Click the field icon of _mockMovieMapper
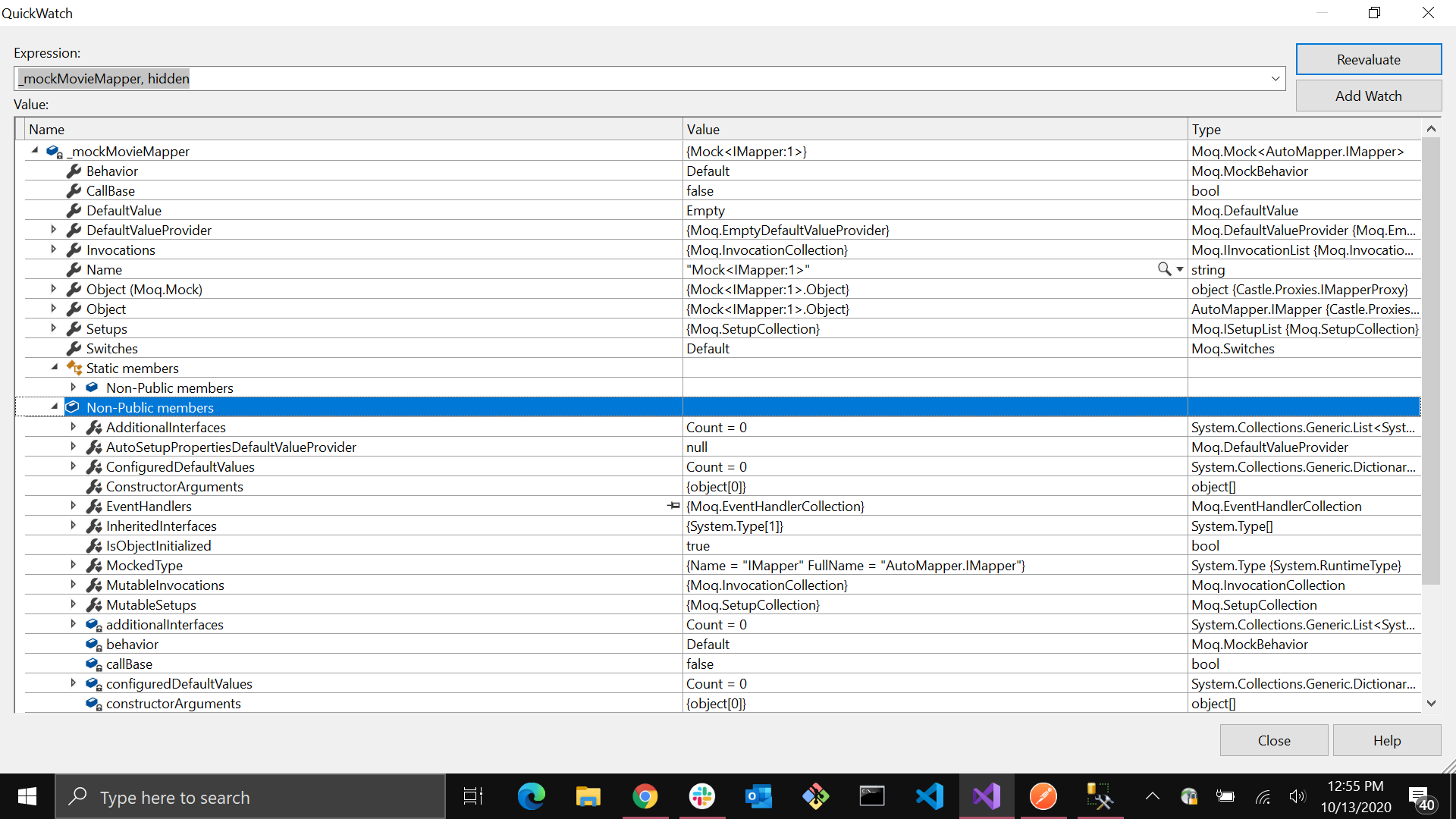This screenshot has height=819, width=1456. [55, 152]
